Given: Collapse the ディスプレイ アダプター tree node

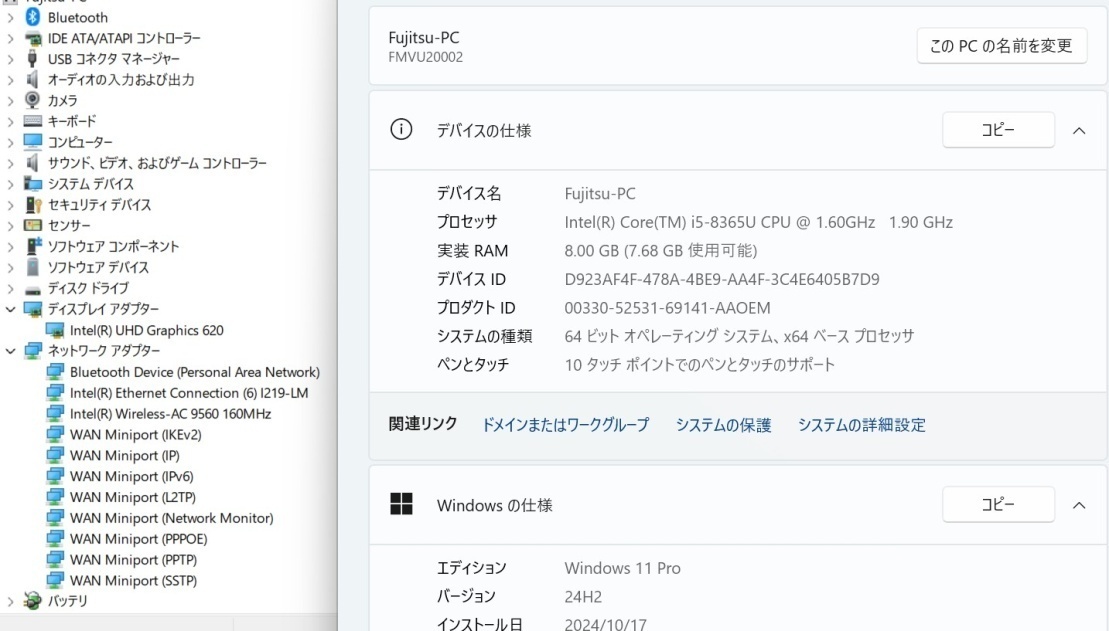Looking at the screenshot, I should [x=11, y=309].
